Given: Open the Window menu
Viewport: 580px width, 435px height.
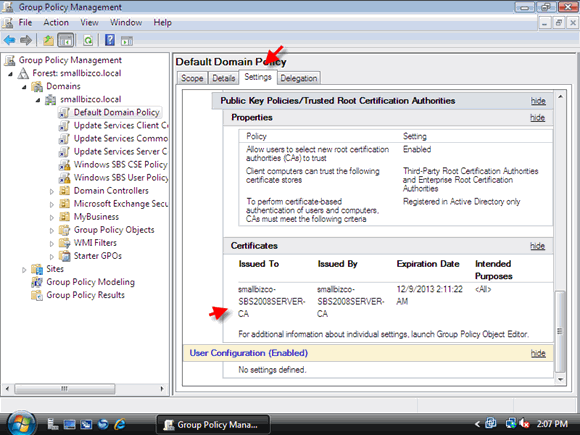Looking at the screenshot, I should [126, 23].
